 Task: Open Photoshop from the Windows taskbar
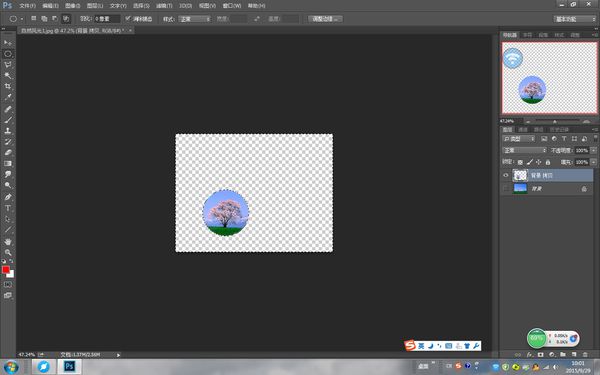69,367
